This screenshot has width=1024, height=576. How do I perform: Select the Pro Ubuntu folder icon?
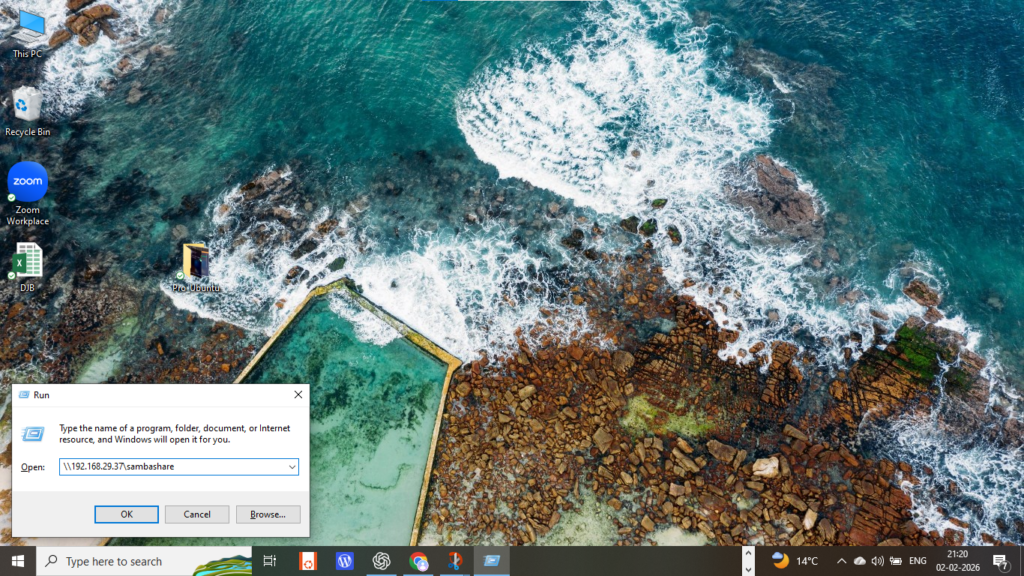196,268
